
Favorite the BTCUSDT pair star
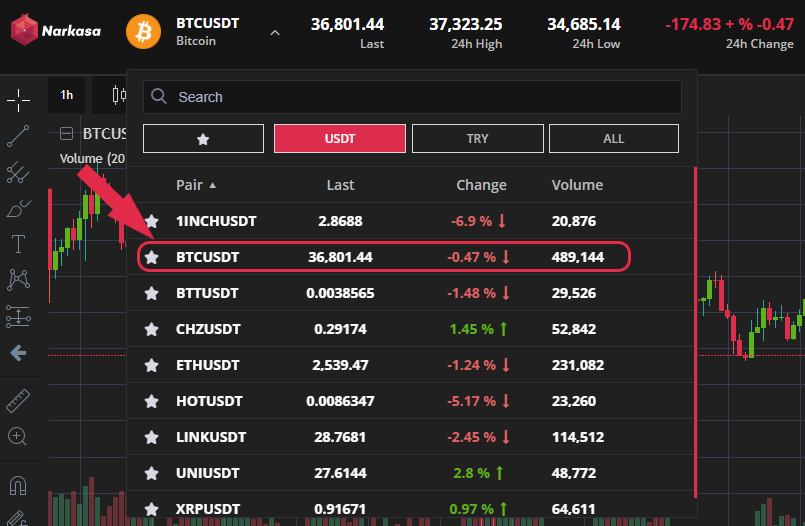tap(151, 257)
